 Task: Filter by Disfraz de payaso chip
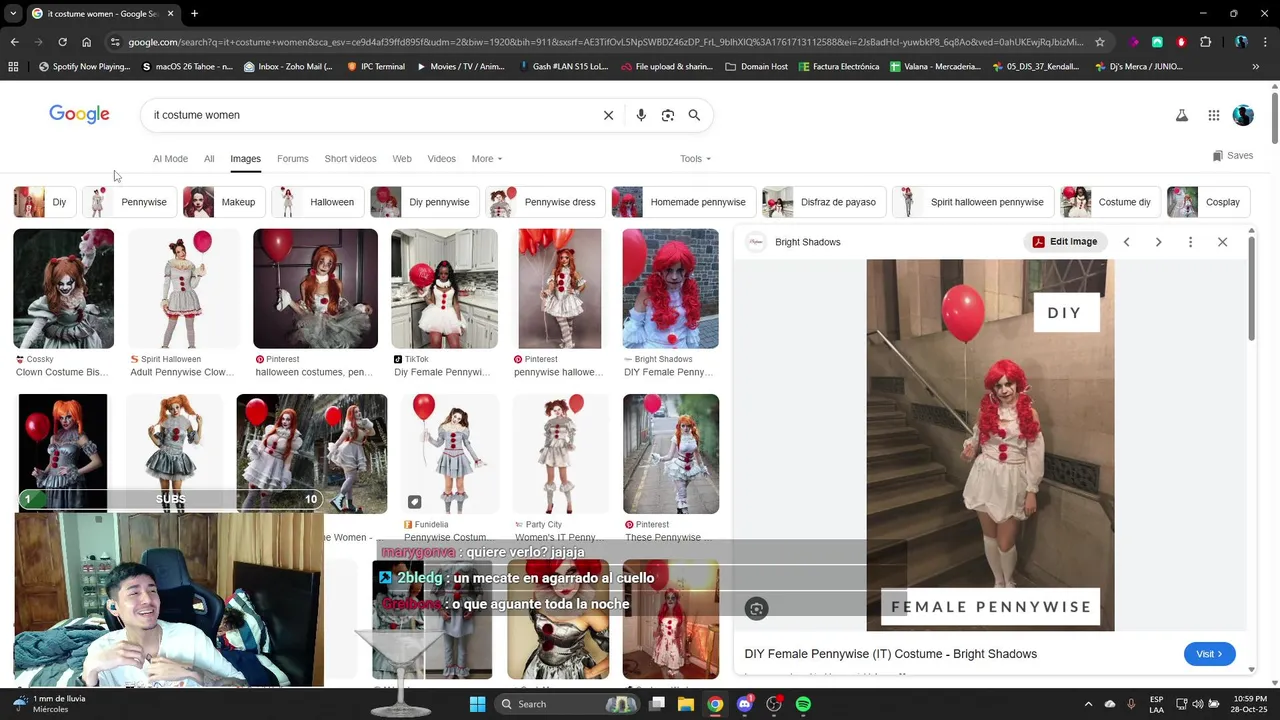(x=823, y=202)
